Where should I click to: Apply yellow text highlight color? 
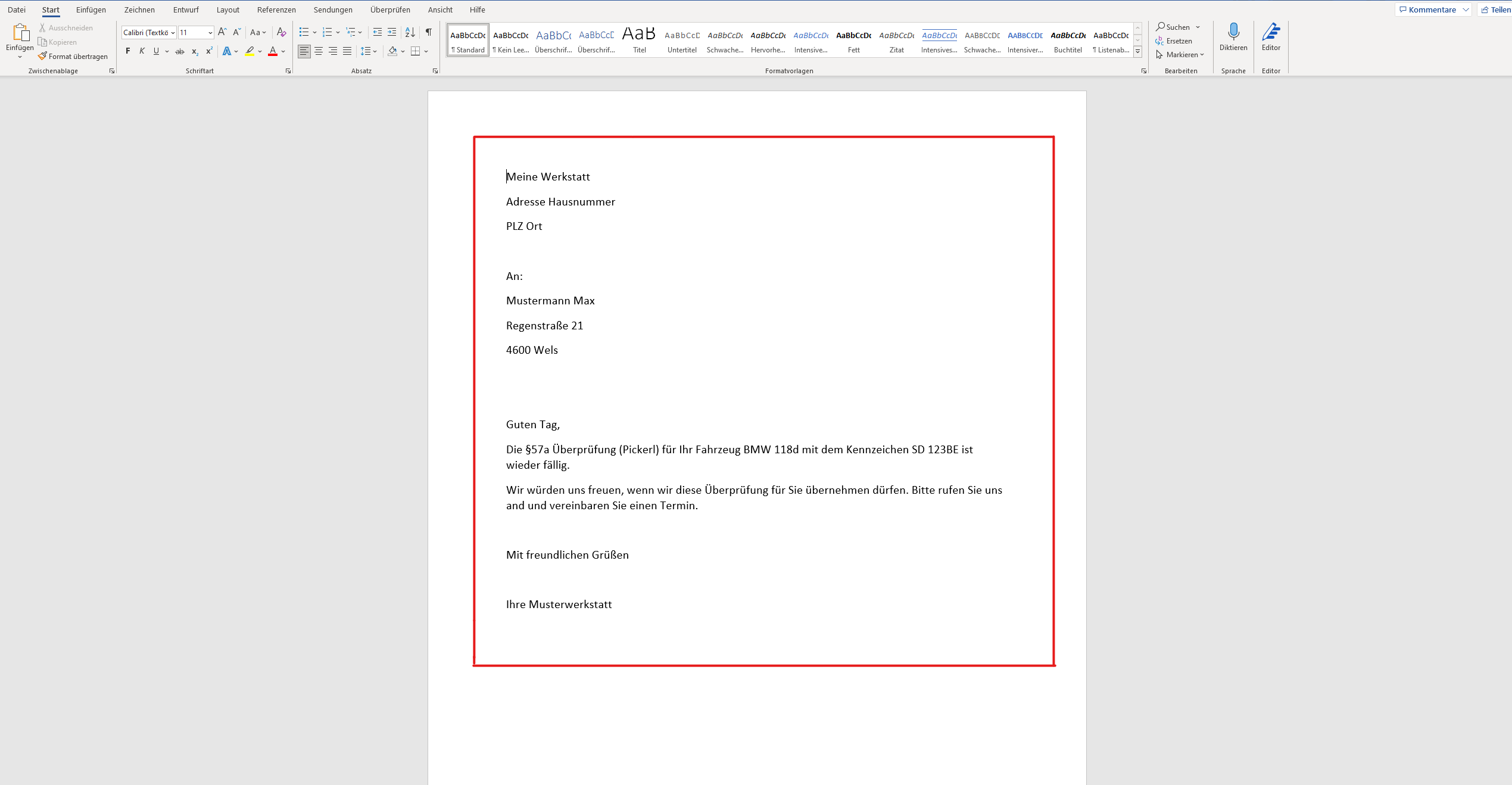tap(250, 52)
